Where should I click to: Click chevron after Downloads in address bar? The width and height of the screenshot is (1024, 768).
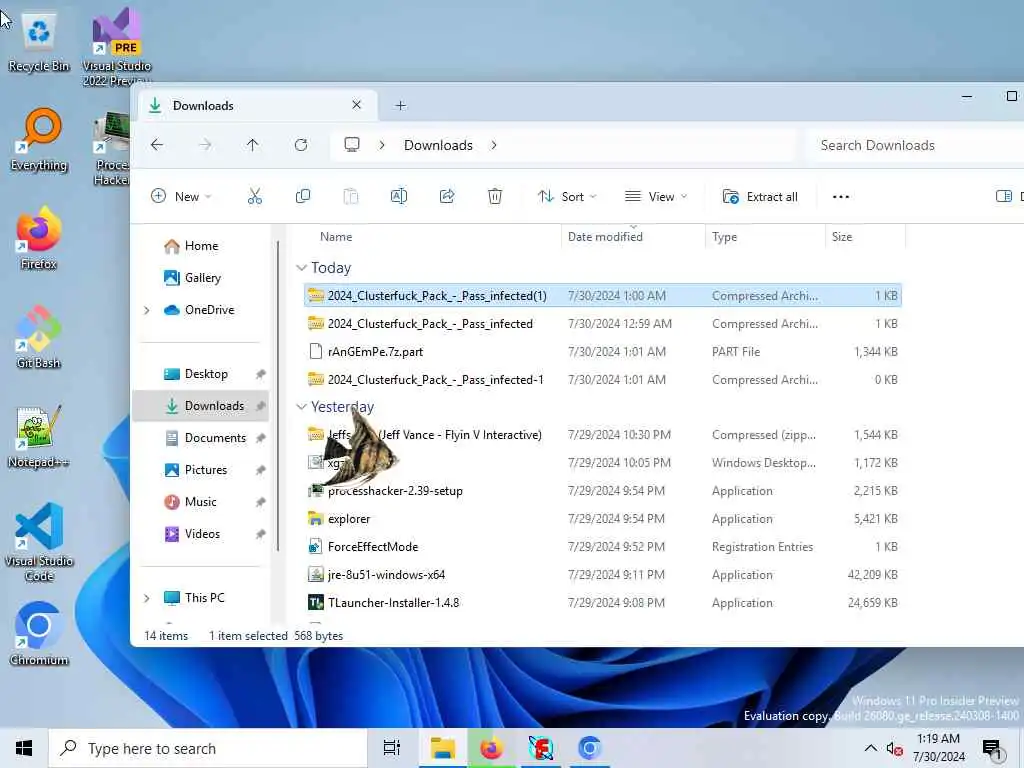pos(494,145)
